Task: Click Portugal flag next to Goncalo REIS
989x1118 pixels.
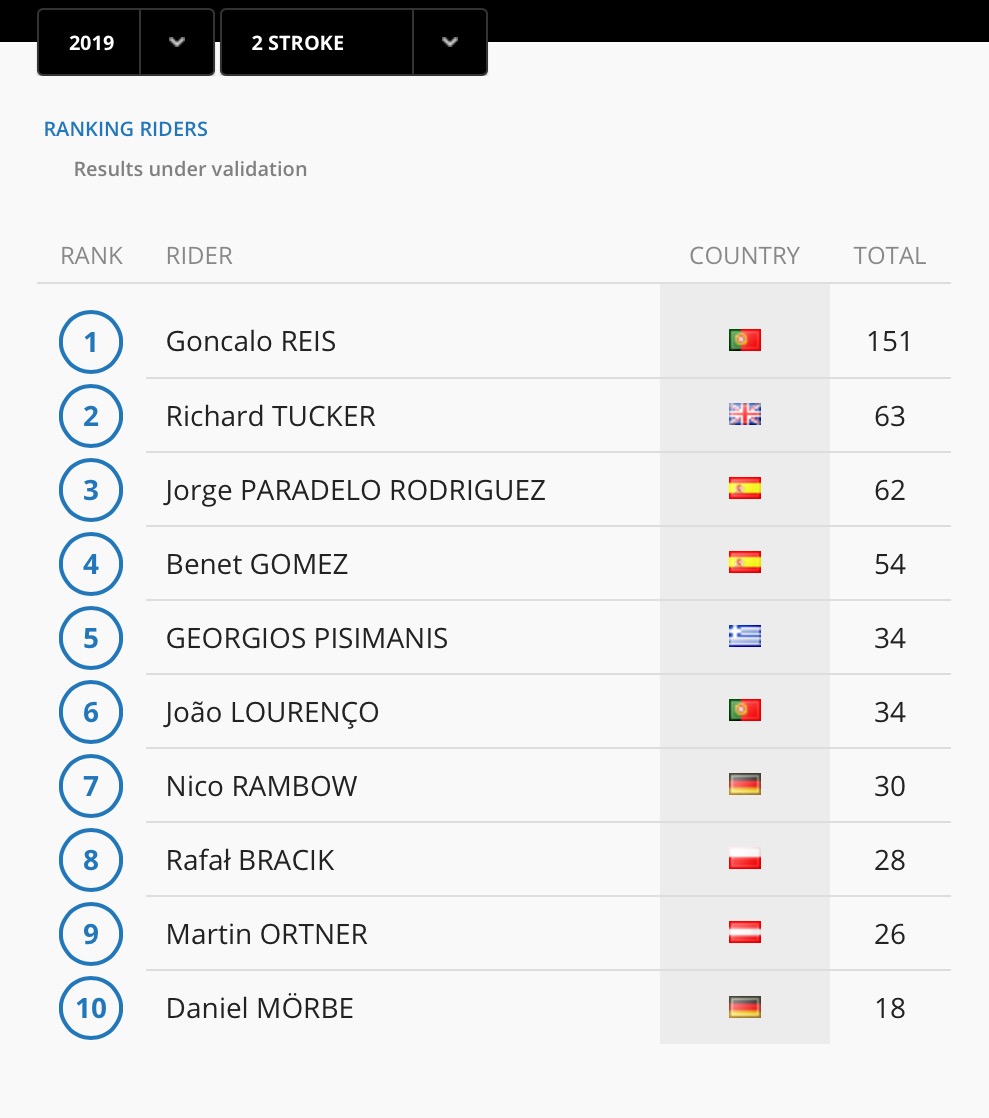Action: click(x=744, y=341)
